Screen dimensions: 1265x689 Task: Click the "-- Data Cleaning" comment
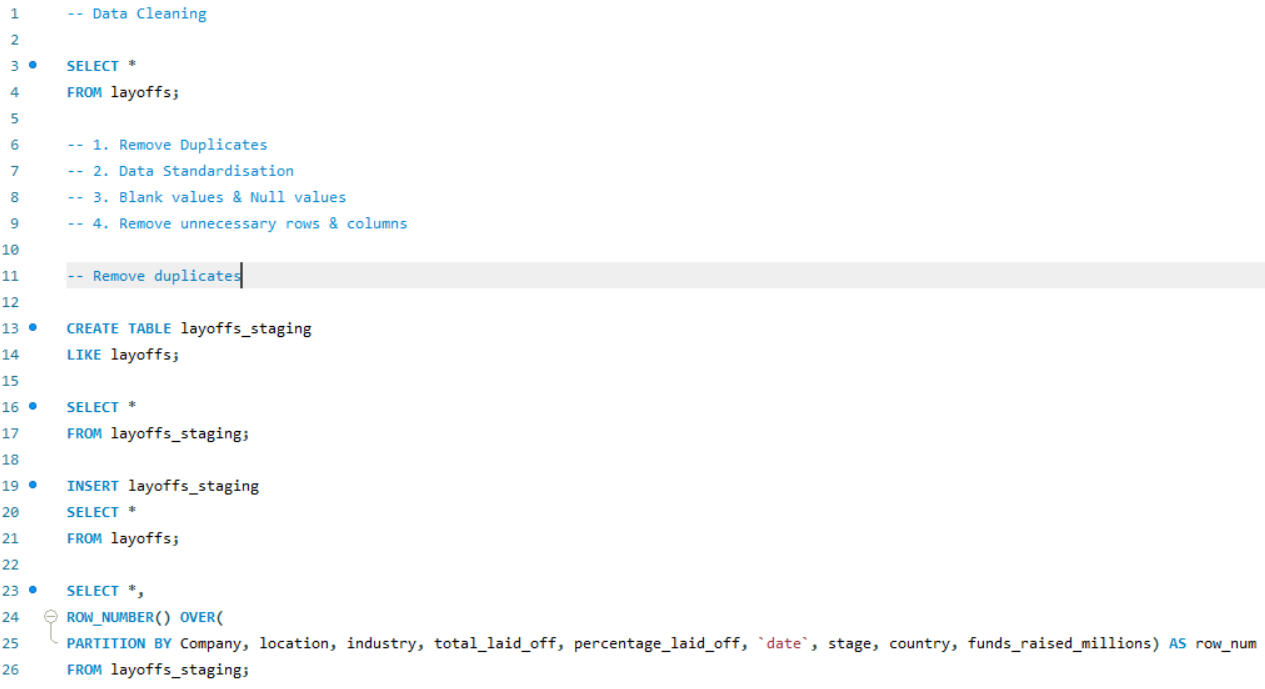pos(136,14)
